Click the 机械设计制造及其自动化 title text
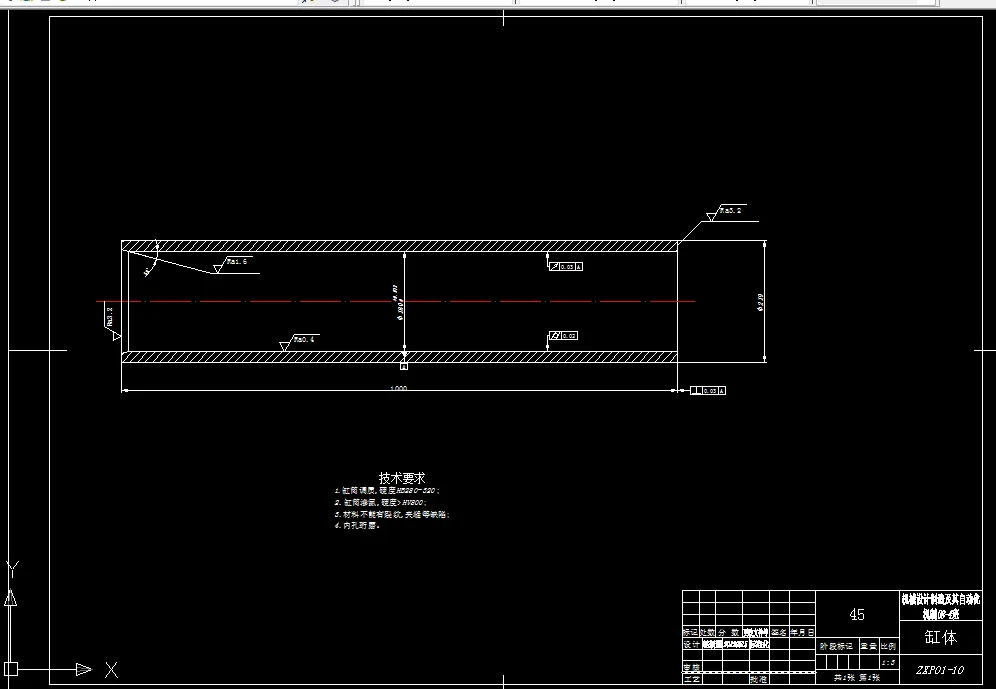Image resolution: width=996 pixels, height=689 pixels. click(941, 599)
